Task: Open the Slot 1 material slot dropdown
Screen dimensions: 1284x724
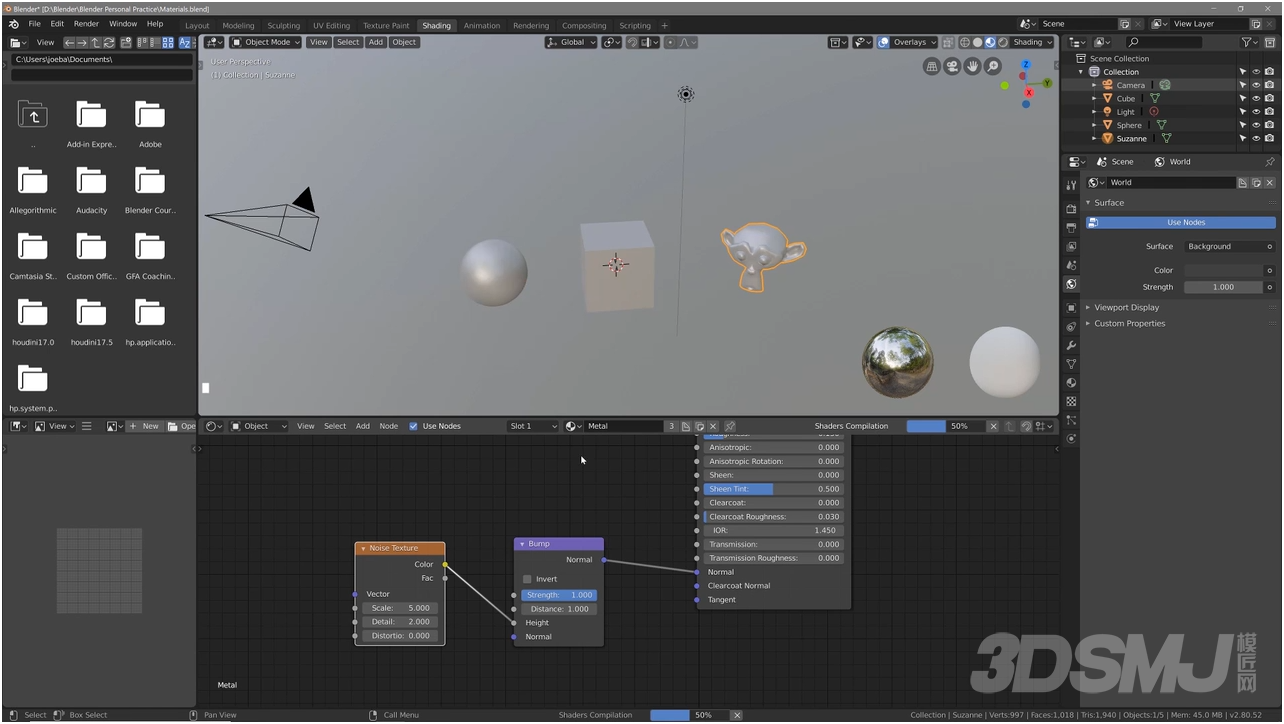Action: 533,426
